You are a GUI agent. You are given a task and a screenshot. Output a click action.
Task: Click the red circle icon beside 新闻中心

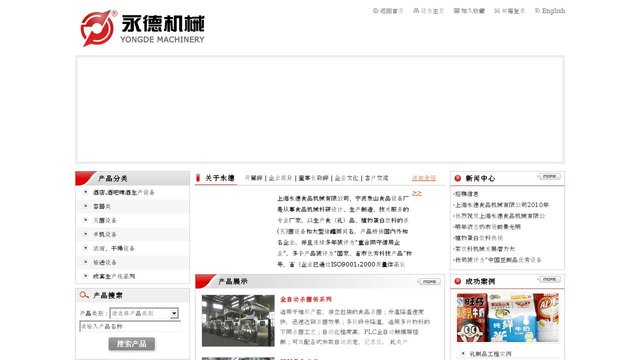click(458, 178)
